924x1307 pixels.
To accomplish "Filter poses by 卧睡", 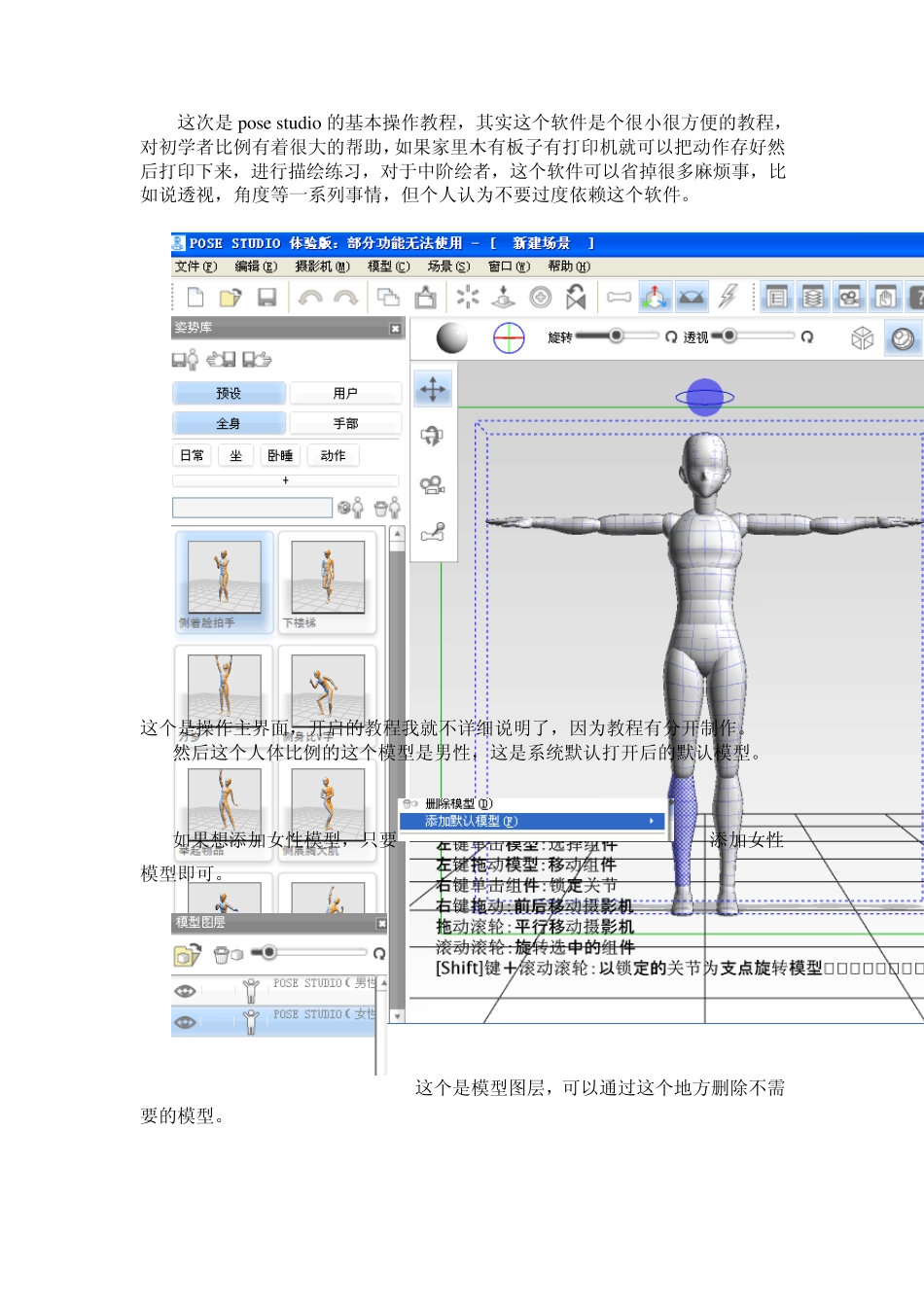I will coord(280,455).
